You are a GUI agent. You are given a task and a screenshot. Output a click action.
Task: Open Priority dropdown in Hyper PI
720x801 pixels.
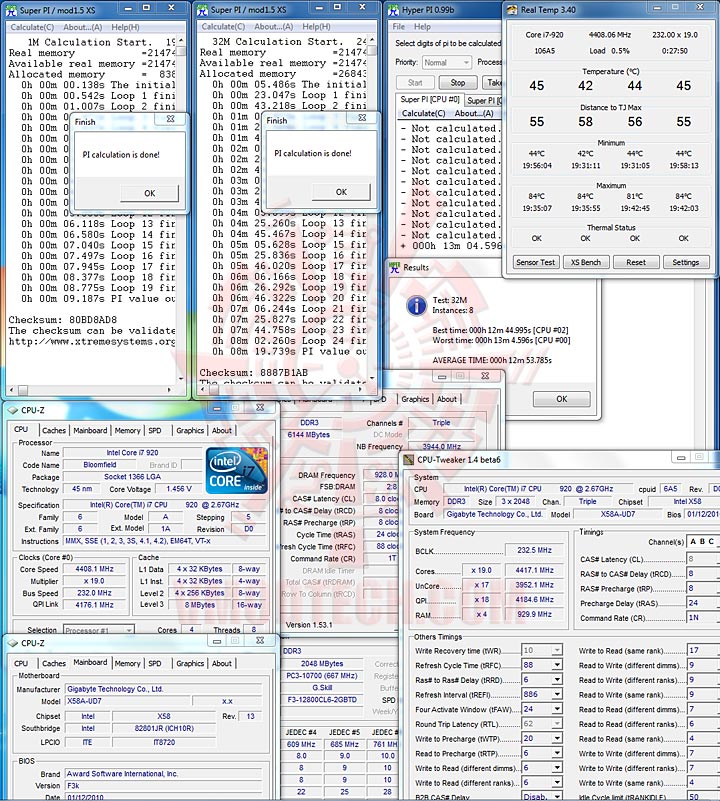[447, 62]
